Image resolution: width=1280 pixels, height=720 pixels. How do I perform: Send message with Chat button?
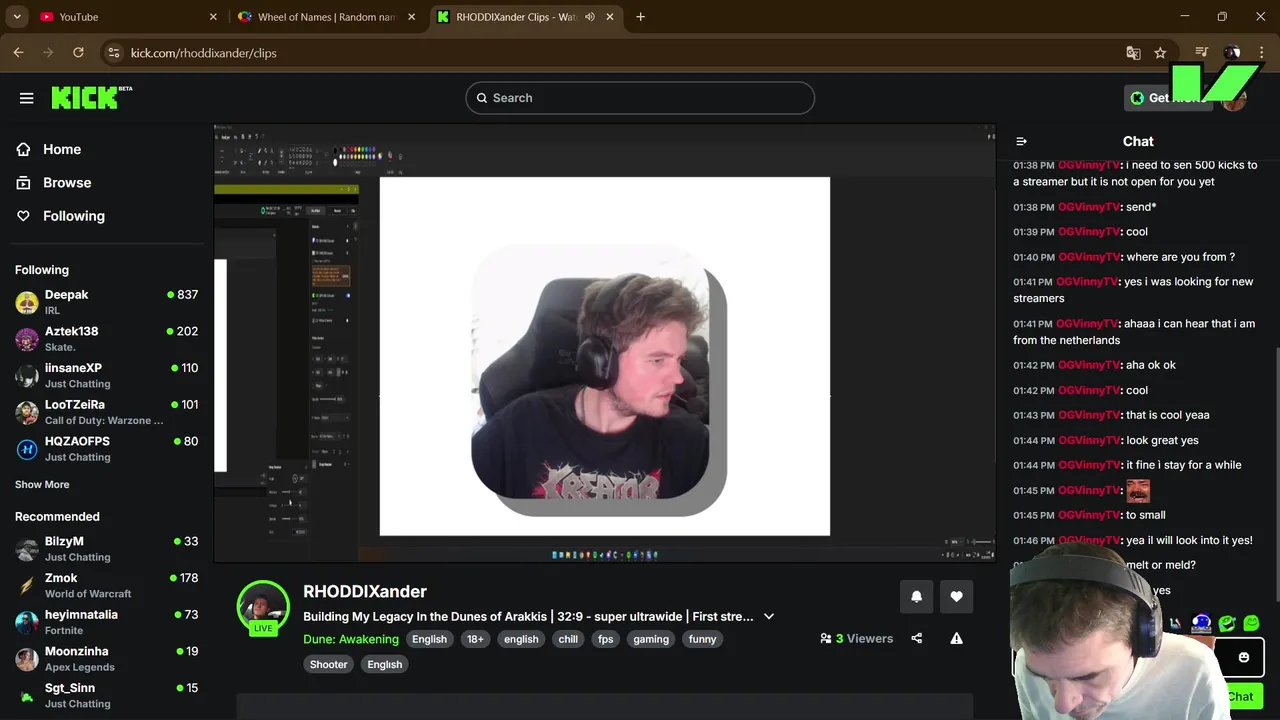(x=1241, y=697)
